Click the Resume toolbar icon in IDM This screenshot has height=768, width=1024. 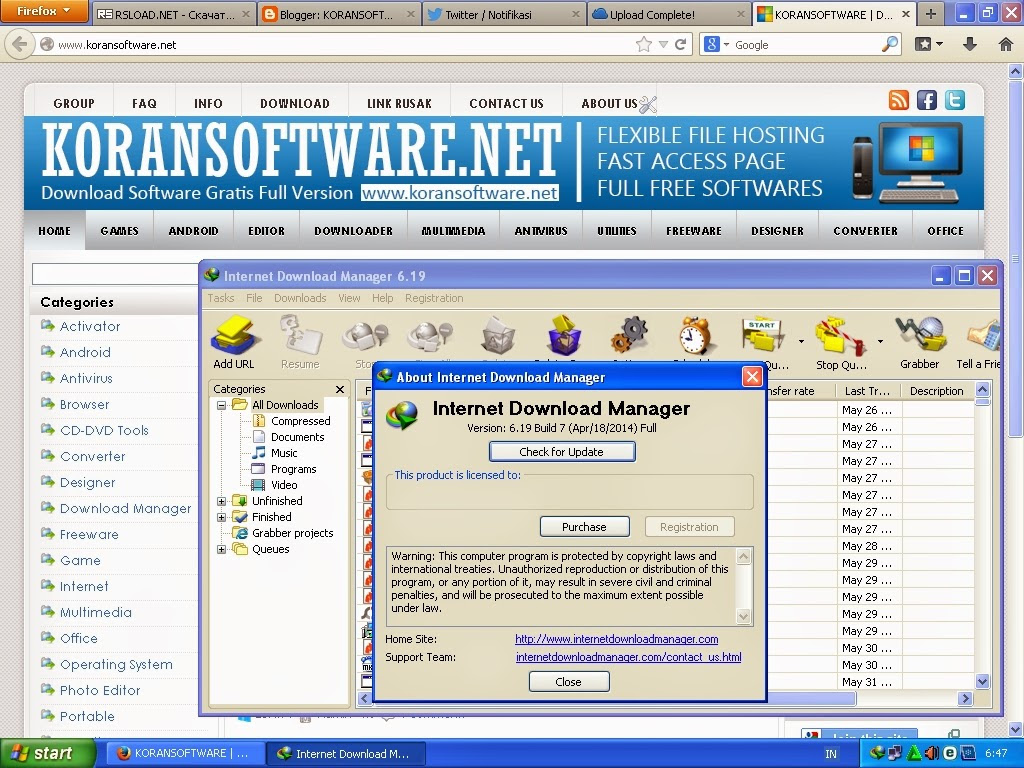pos(300,343)
